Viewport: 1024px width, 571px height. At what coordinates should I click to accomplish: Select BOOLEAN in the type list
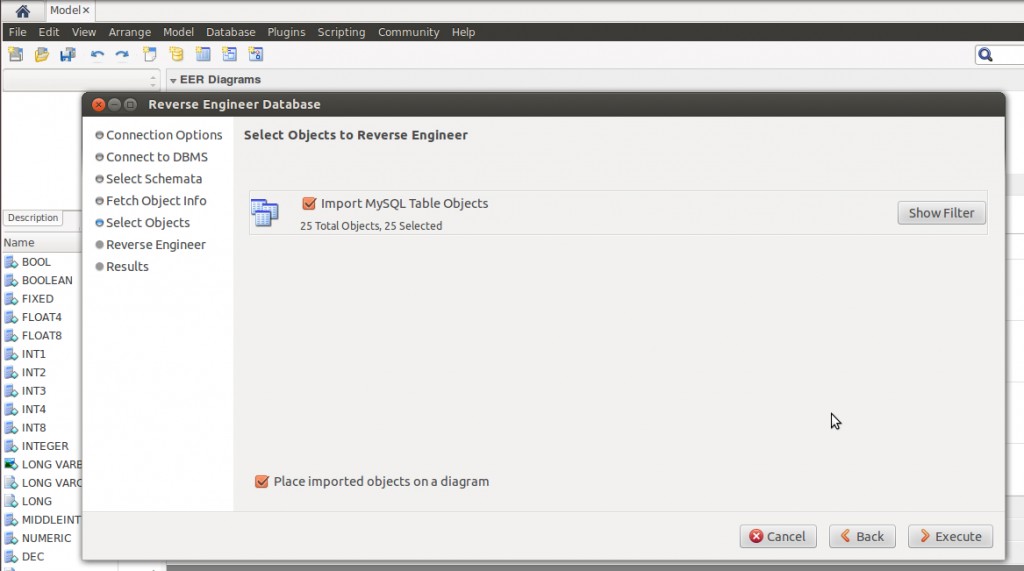coord(47,280)
